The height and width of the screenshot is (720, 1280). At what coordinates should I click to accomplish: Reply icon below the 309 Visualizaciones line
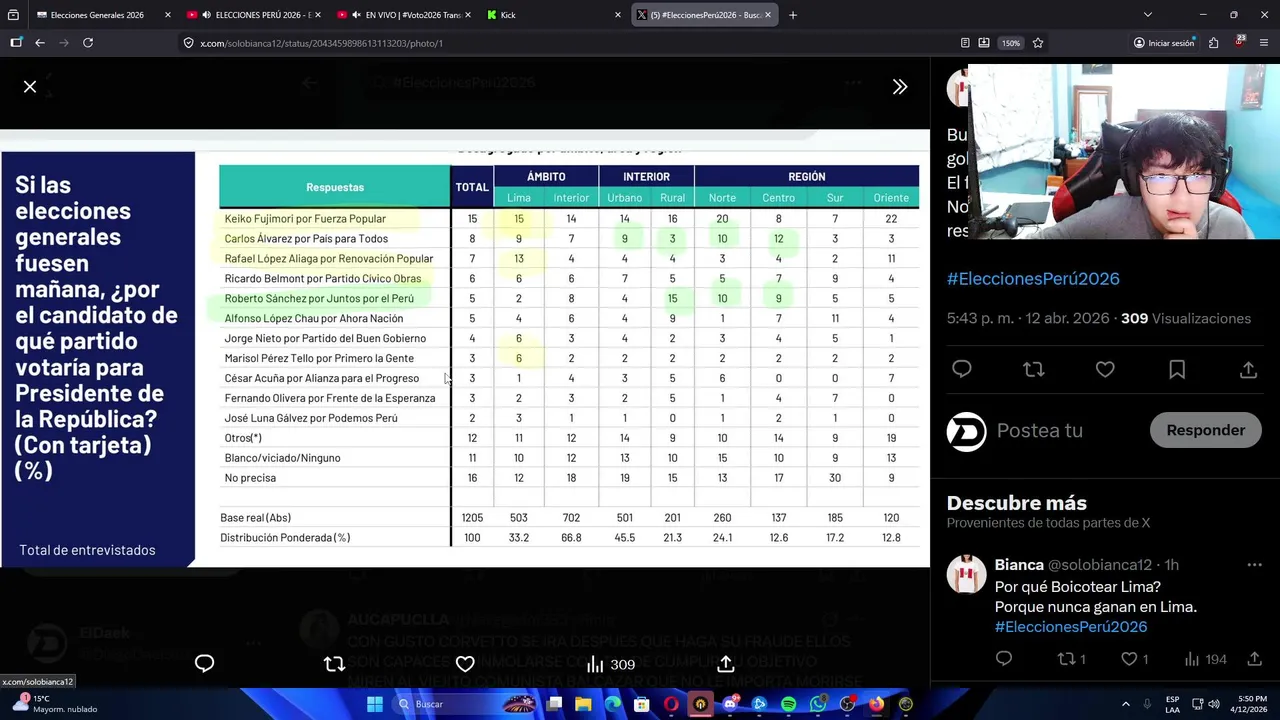coord(962,370)
